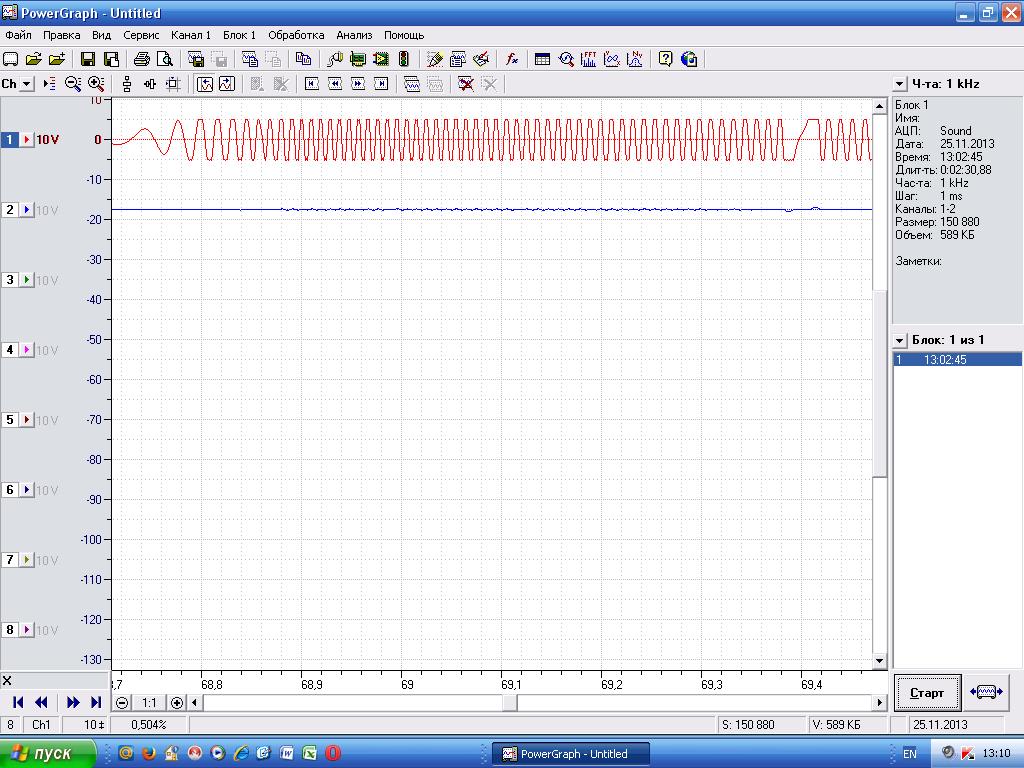Viewport: 1024px width, 768px height.
Task: Click the horizontal time scrollbar thumb
Action: [509, 703]
